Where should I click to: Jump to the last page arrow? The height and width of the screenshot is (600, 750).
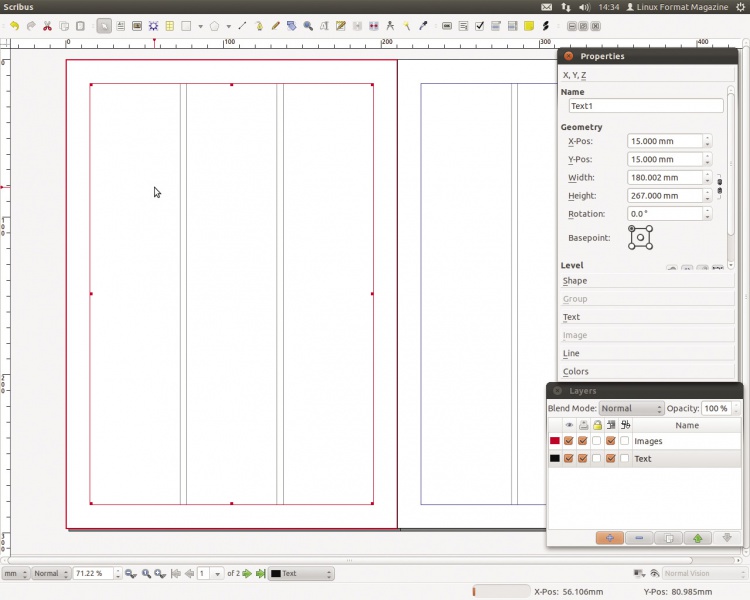(261, 573)
